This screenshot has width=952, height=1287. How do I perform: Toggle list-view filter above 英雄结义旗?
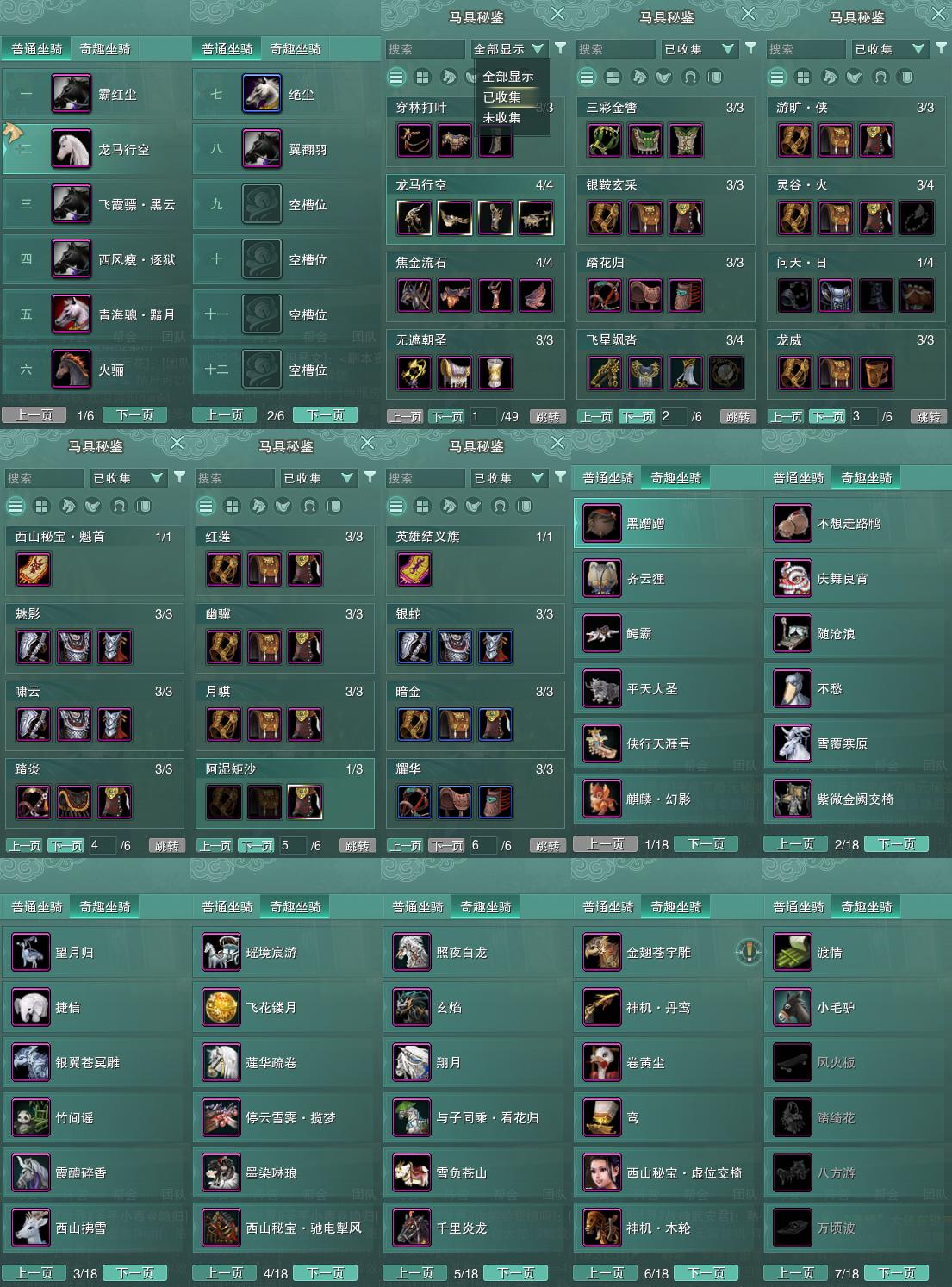(x=396, y=506)
